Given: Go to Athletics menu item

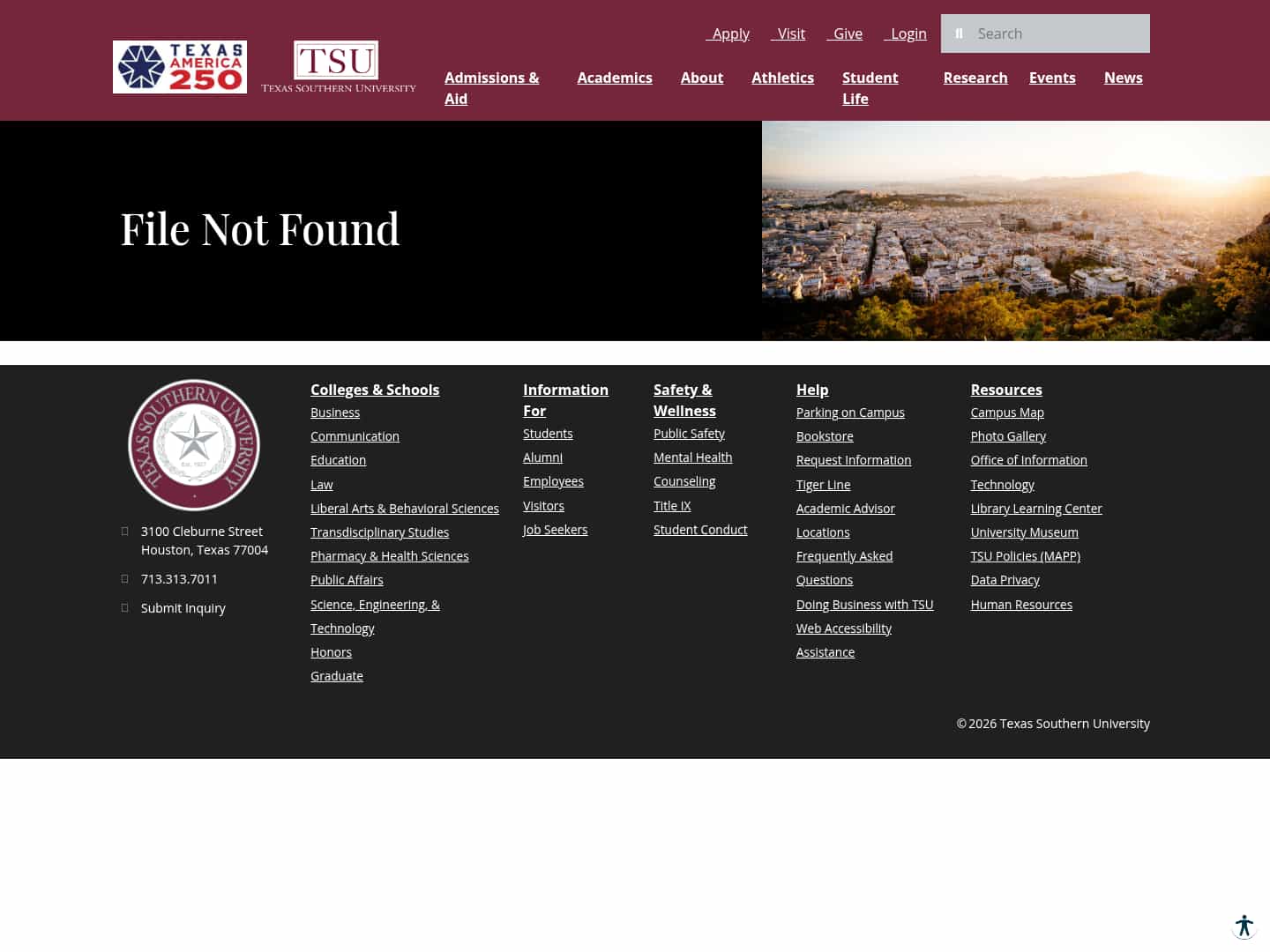Looking at the screenshot, I should [782, 78].
